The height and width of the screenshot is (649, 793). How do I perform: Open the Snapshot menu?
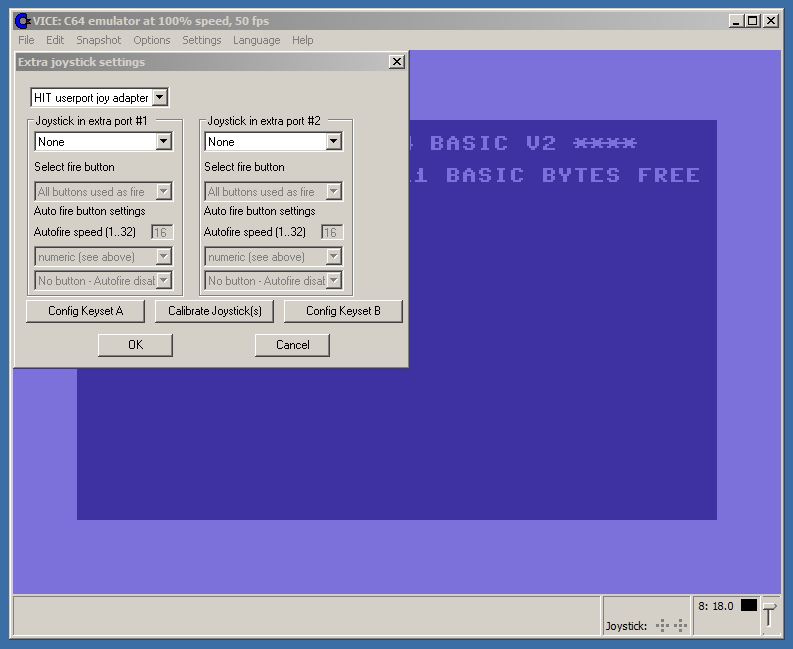[98, 40]
